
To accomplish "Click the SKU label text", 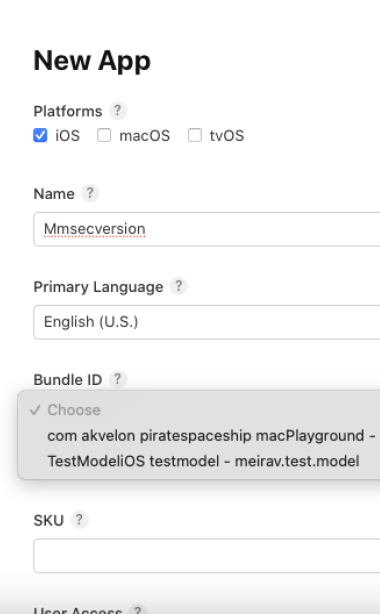I will click(x=49, y=520).
